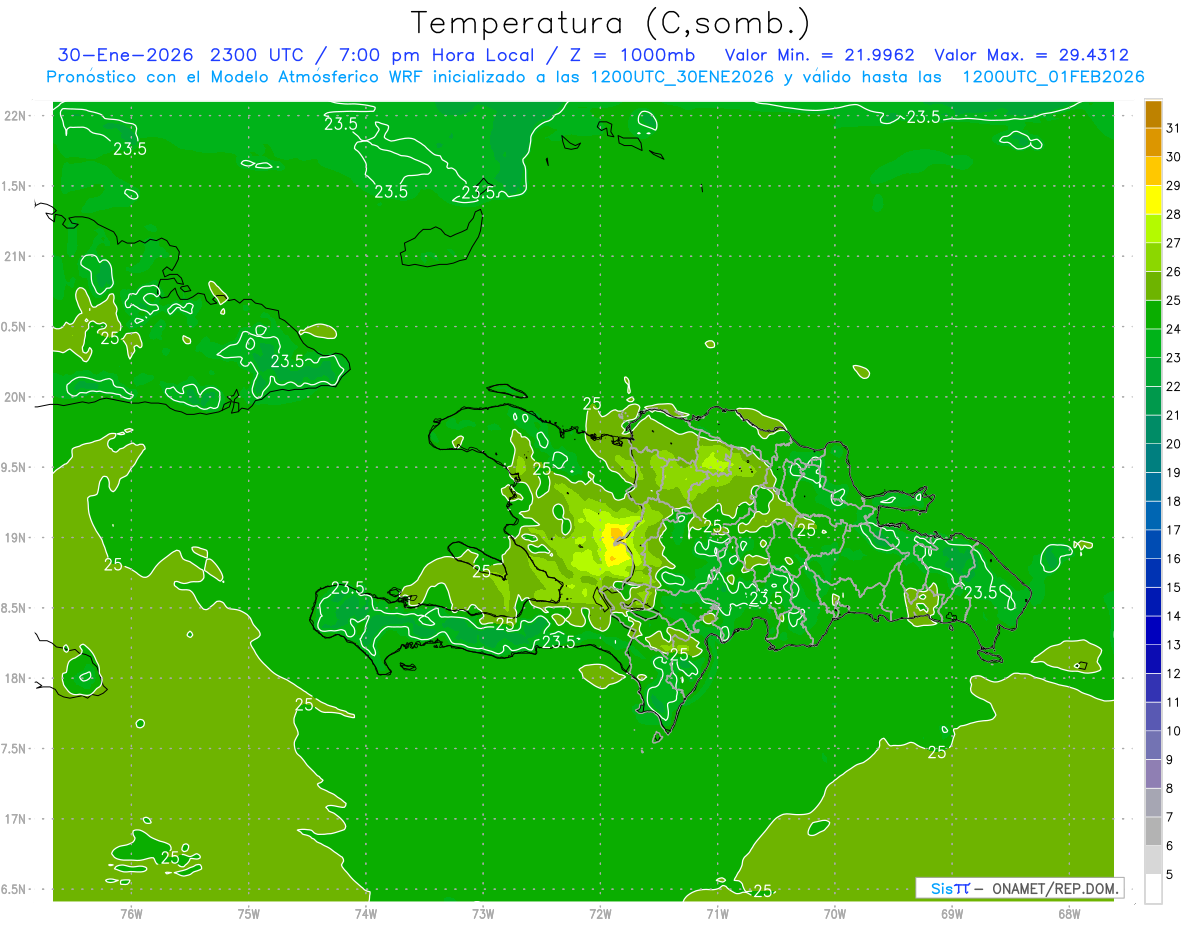Viewport: 1200px width, 927px height.
Task: Pick the orange legend swatch between 30 and 31
Action: click(1153, 143)
